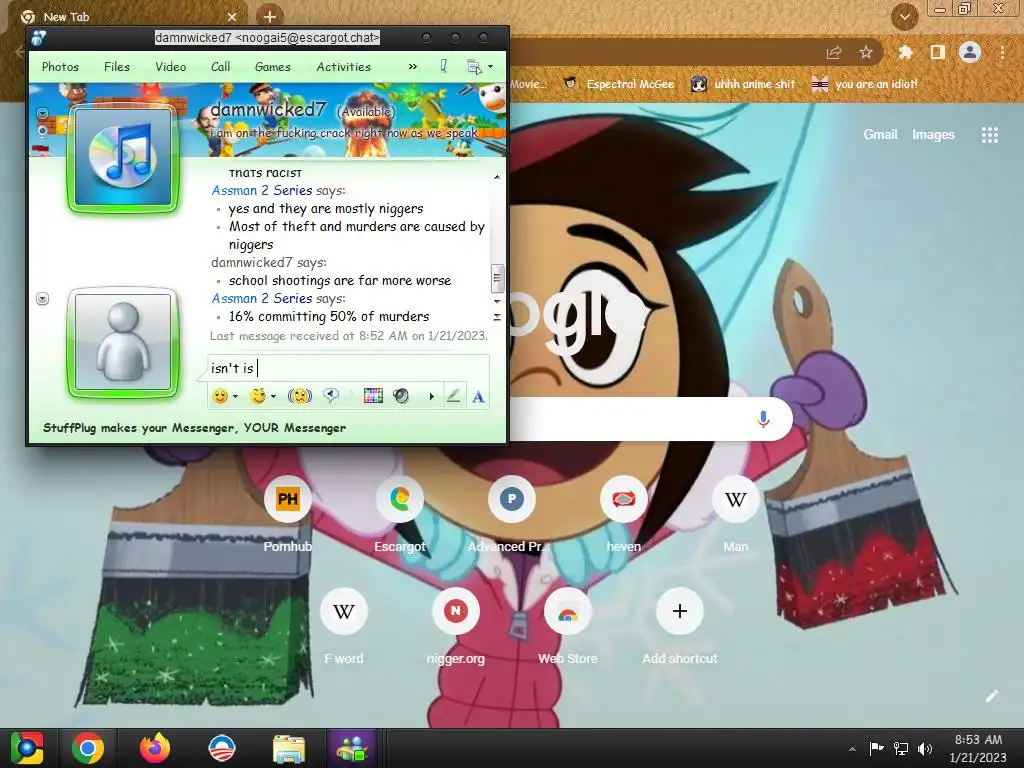Open the Web Store shortcut tile
Viewport: 1024px width, 768px height.
click(568, 628)
